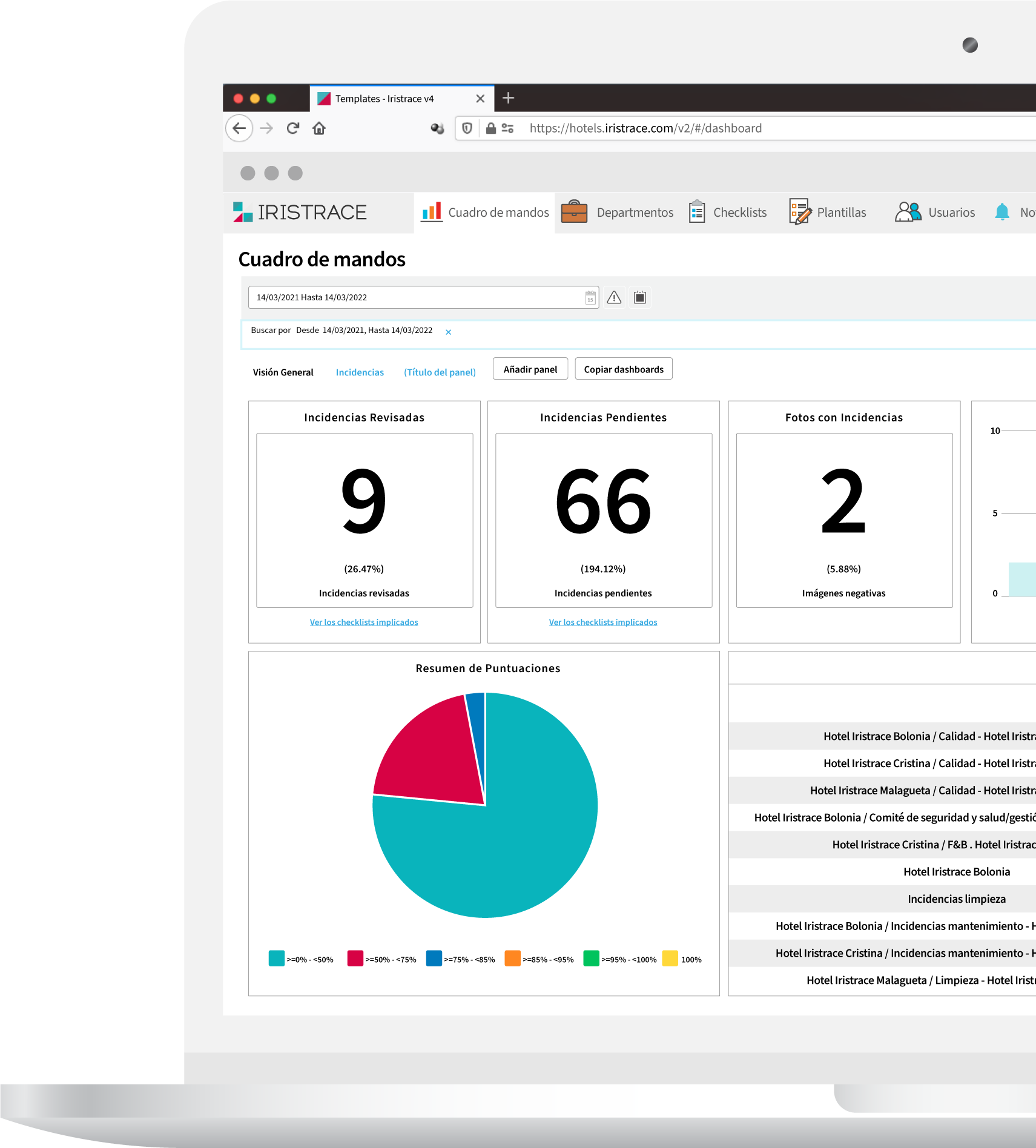
Task: Click the (194.12%) percentage text
Action: pos(603,569)
